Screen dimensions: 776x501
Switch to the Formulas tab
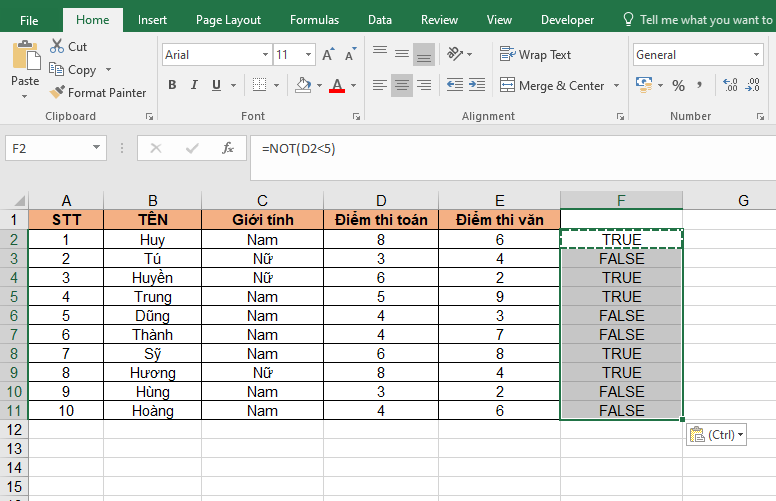(314, 20)
